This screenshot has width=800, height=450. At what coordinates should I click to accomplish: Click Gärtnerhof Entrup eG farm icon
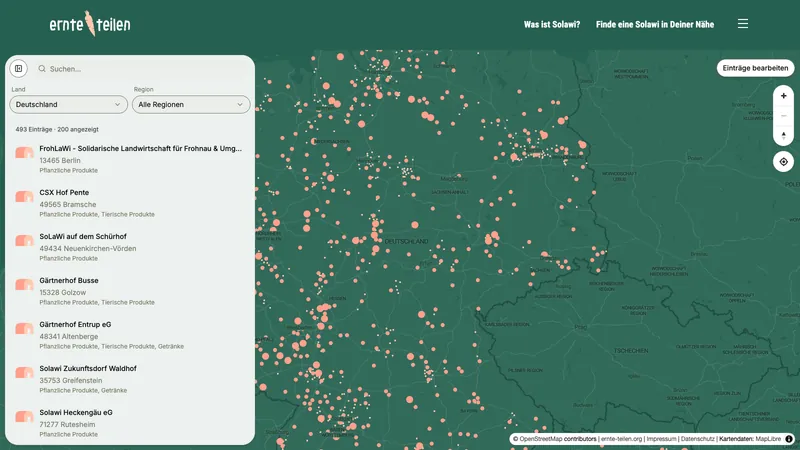[24, 328]
